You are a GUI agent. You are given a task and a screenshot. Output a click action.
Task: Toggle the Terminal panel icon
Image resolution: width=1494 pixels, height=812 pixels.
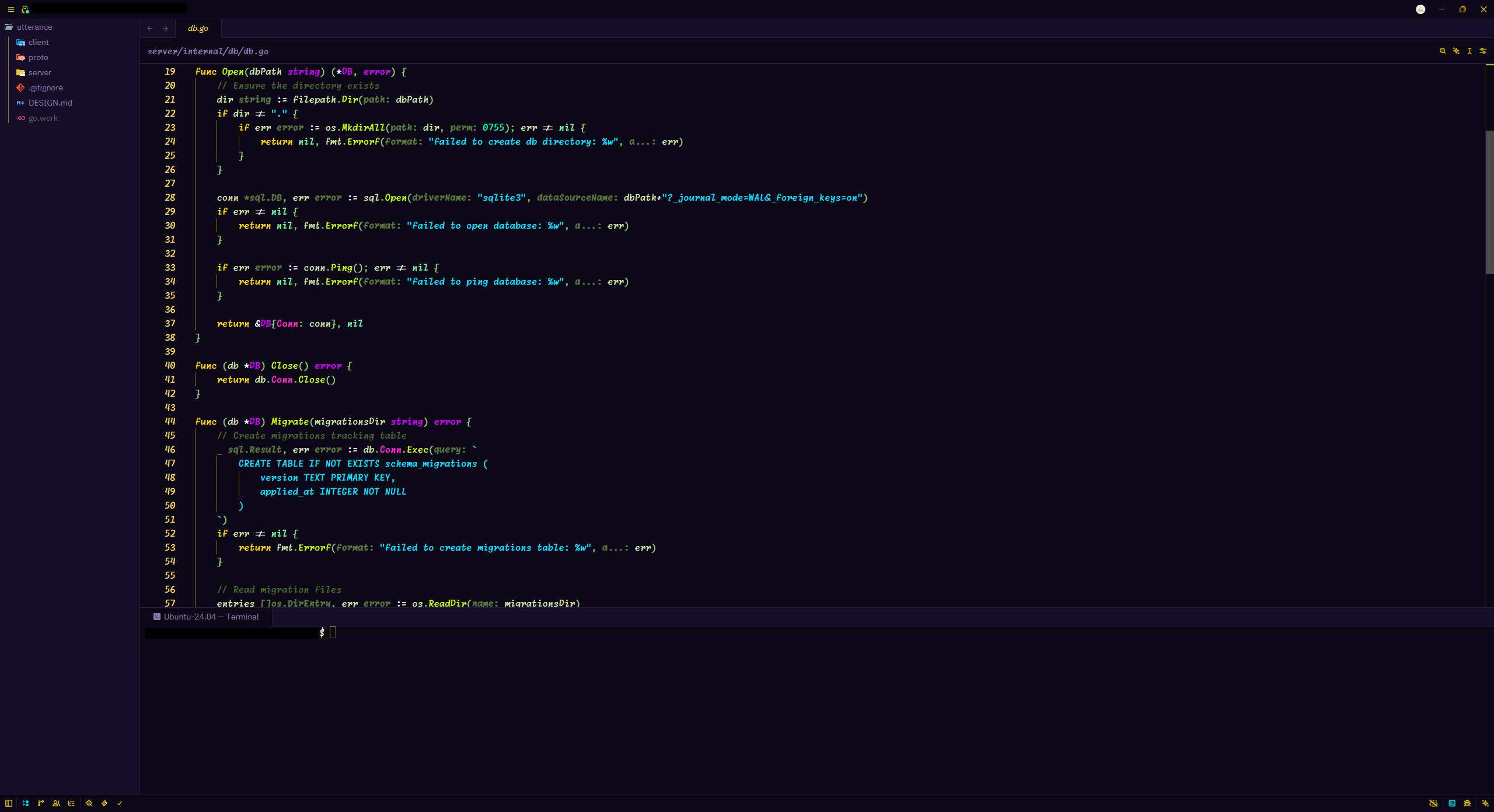point(1452,803)
